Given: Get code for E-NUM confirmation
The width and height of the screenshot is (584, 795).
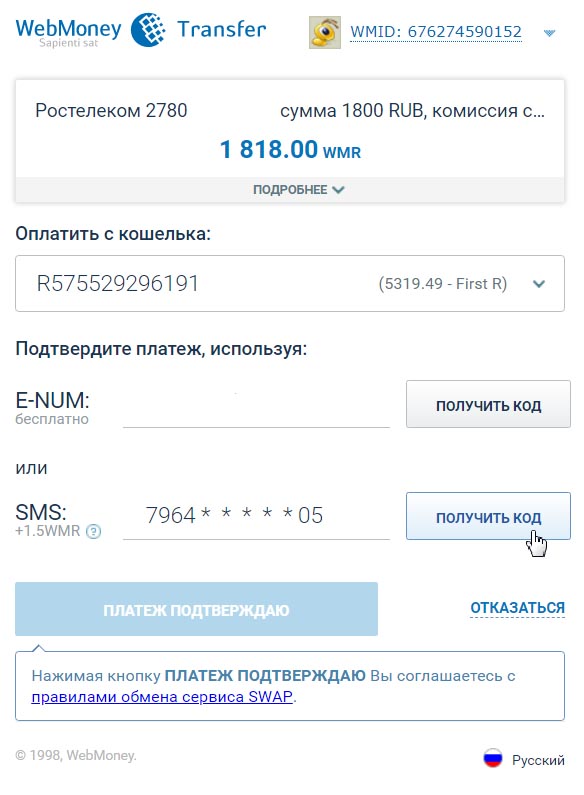Looking at the screenshot, I should tap(488, 404).
